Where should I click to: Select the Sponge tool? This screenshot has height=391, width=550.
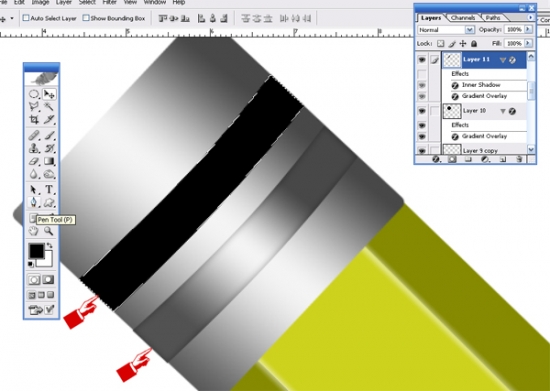(49, 174)
